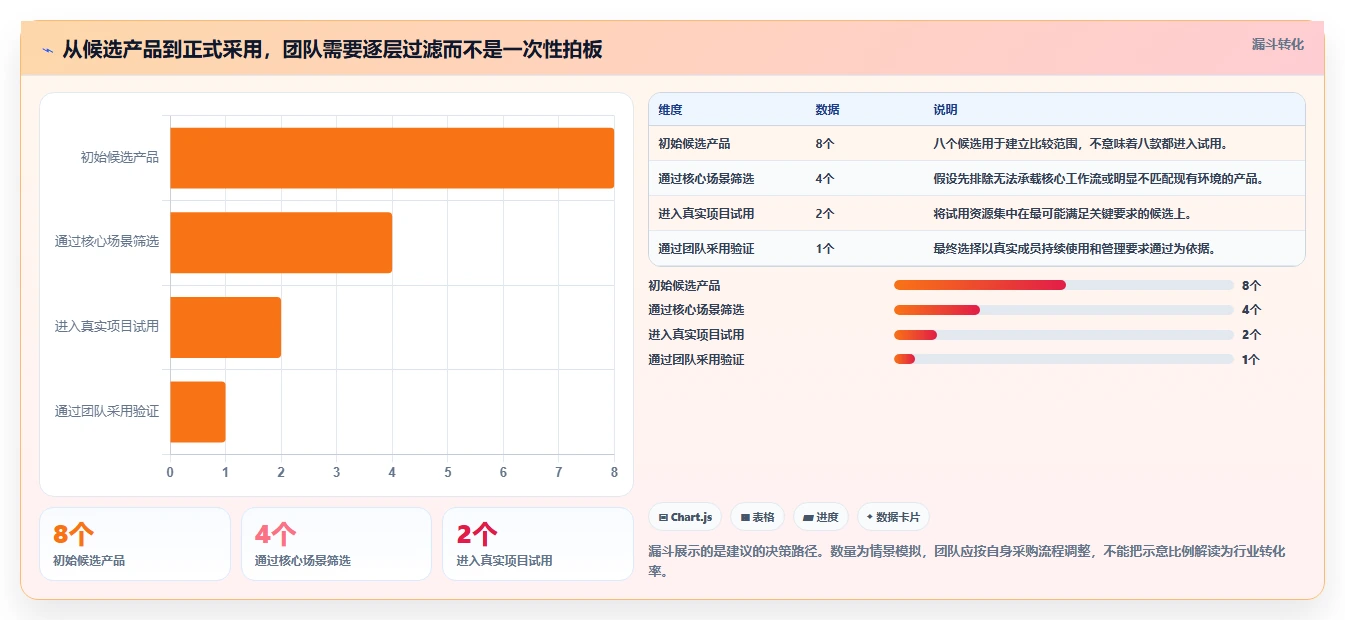1345x620 pixels.
Task: Open the 2个 进入真实项目试用 data card
Action: pos(538,544)
